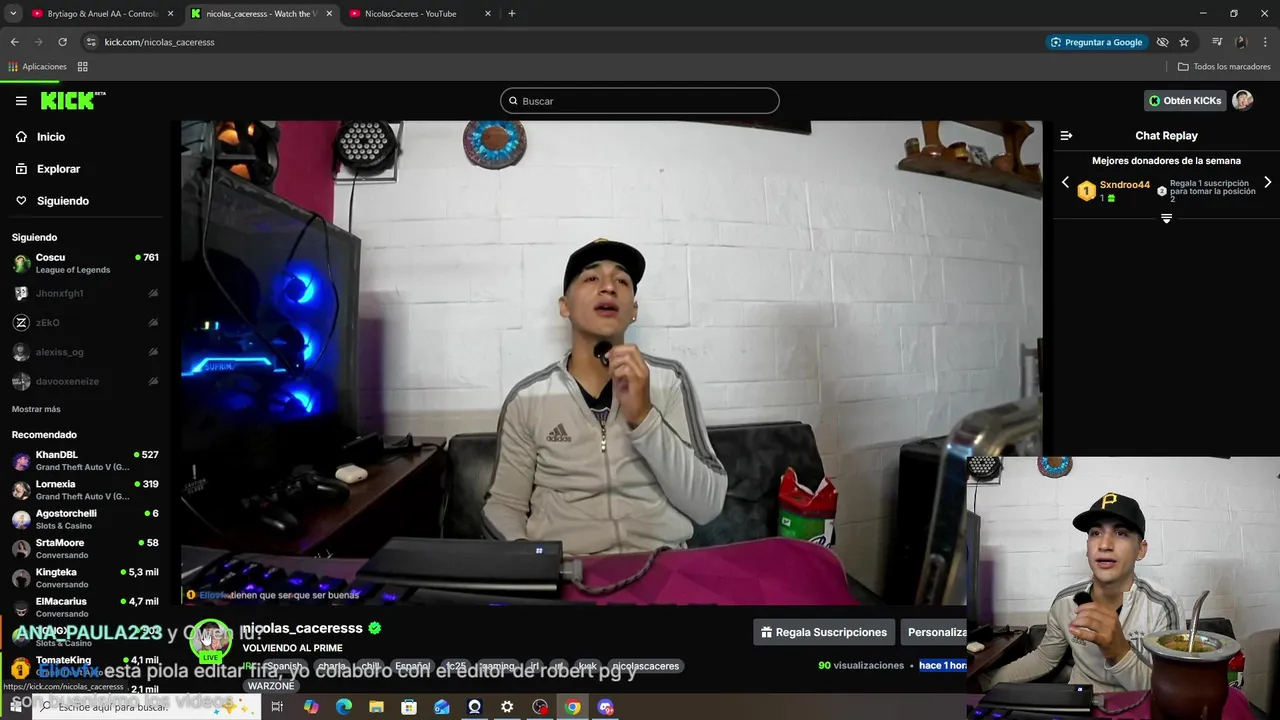This screenshot has width=1280, height=720.
Task: View site information icon in address bar
Action: pos(91,42)
